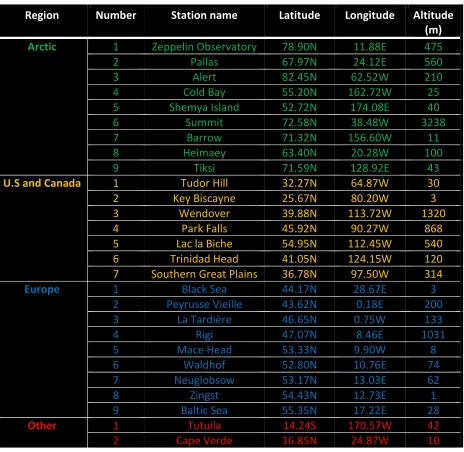
Task: Click the Zingst station name
Action: click(x=204, y=395)
